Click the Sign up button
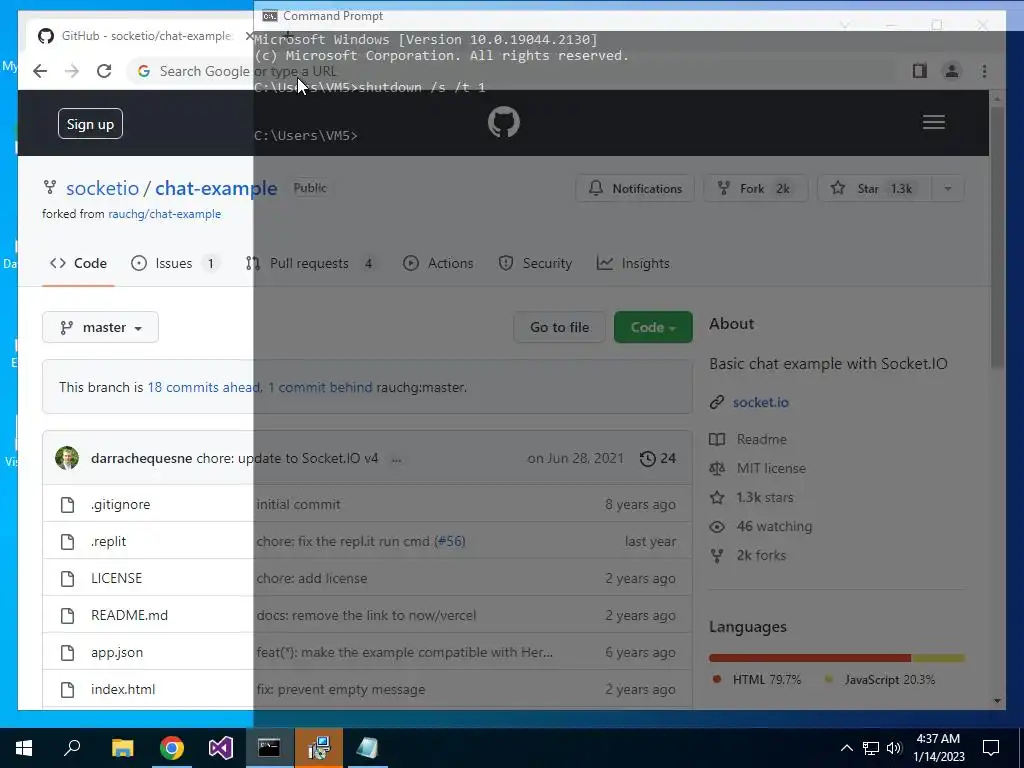 coord(90,124)
